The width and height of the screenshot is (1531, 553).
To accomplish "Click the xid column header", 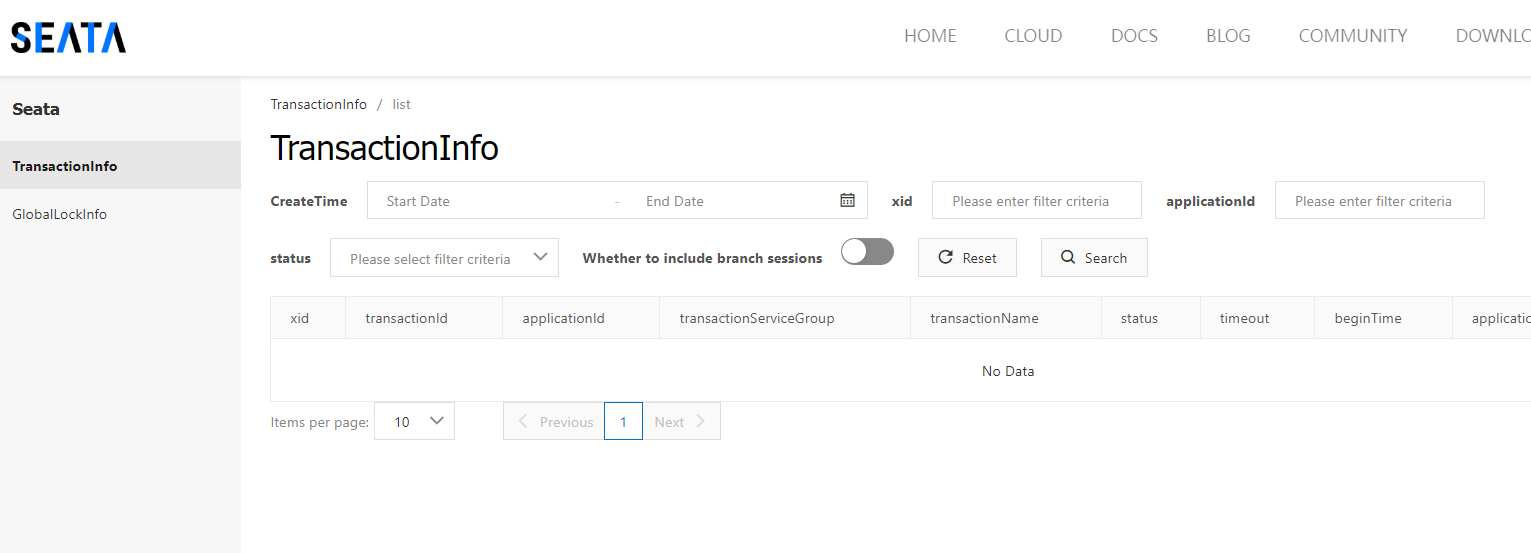I will point(308,318).
